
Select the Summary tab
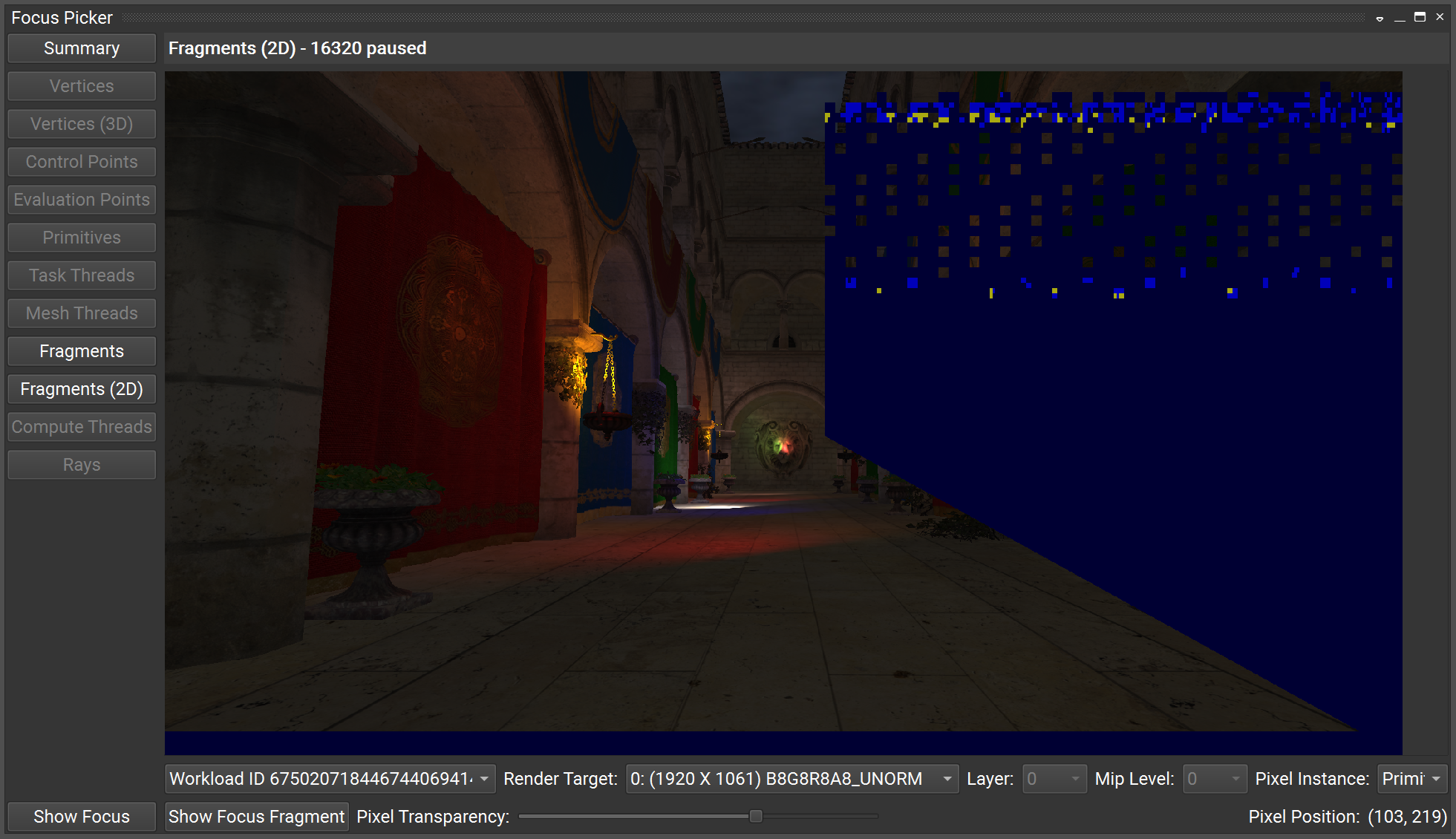coord(81,48)
